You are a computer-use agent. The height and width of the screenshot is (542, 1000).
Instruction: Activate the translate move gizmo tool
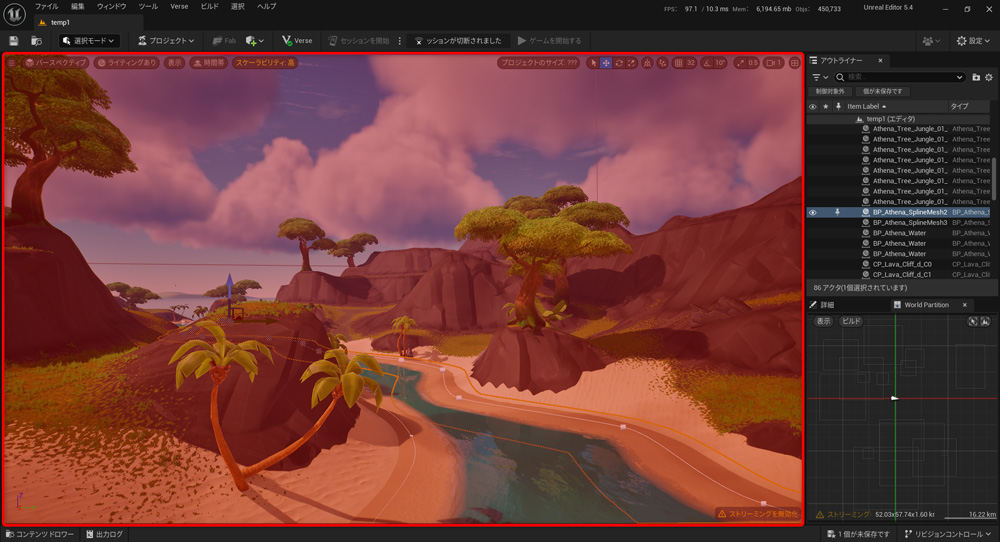606,63
